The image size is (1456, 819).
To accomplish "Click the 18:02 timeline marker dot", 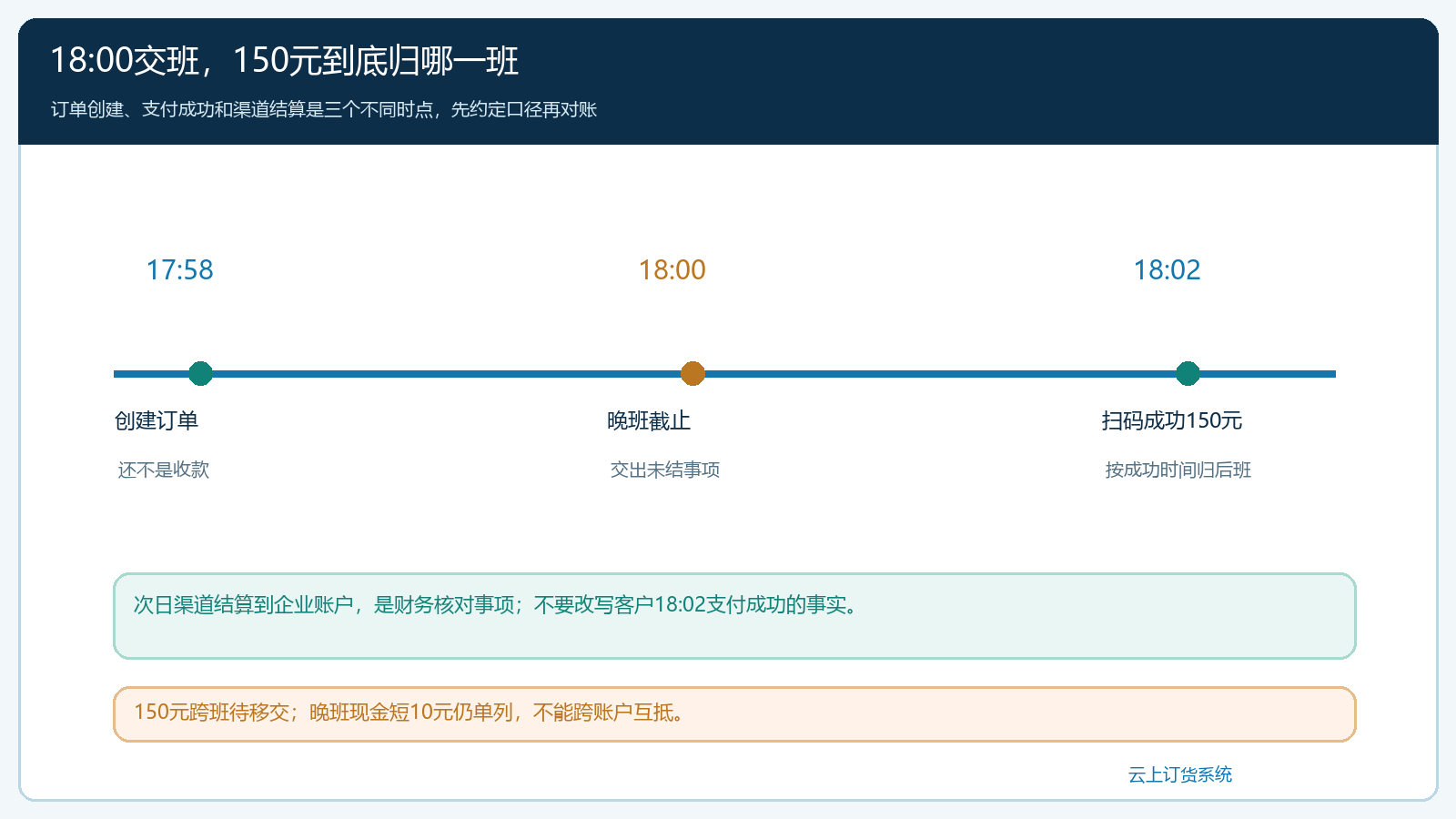I will tap(1188, 373).
